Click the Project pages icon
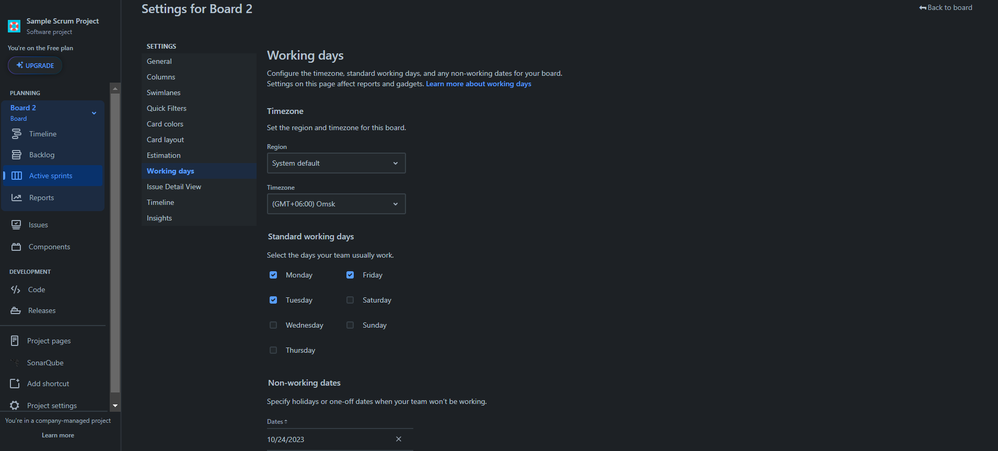 (15, 341)
